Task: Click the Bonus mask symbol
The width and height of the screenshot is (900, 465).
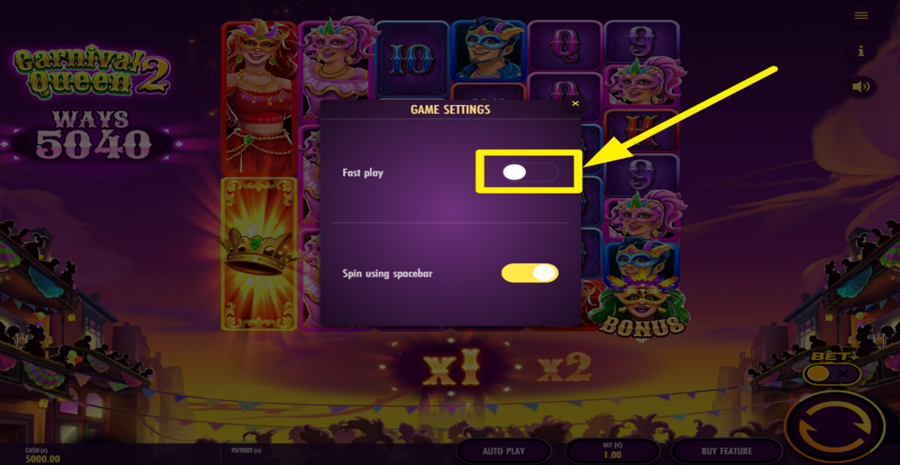Action: [641, 306]
